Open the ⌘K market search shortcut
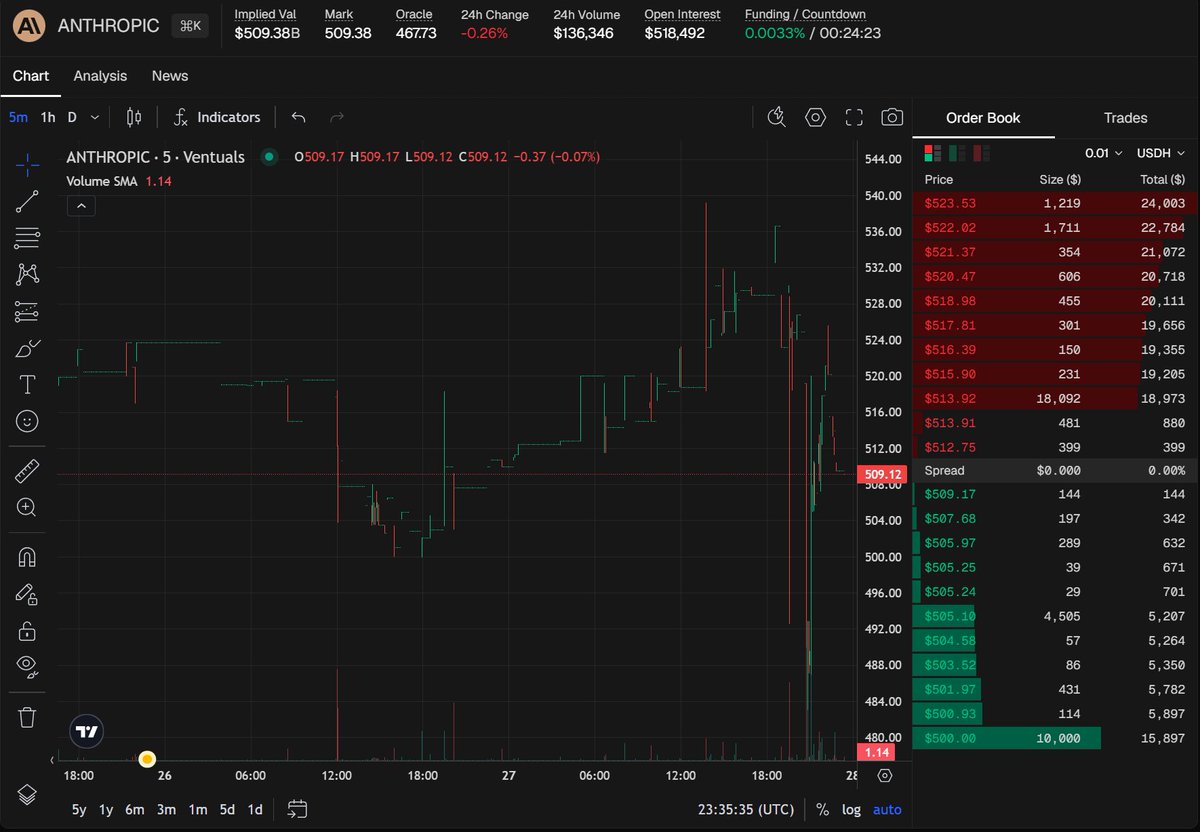1200x832 pixels. point(189,26)
